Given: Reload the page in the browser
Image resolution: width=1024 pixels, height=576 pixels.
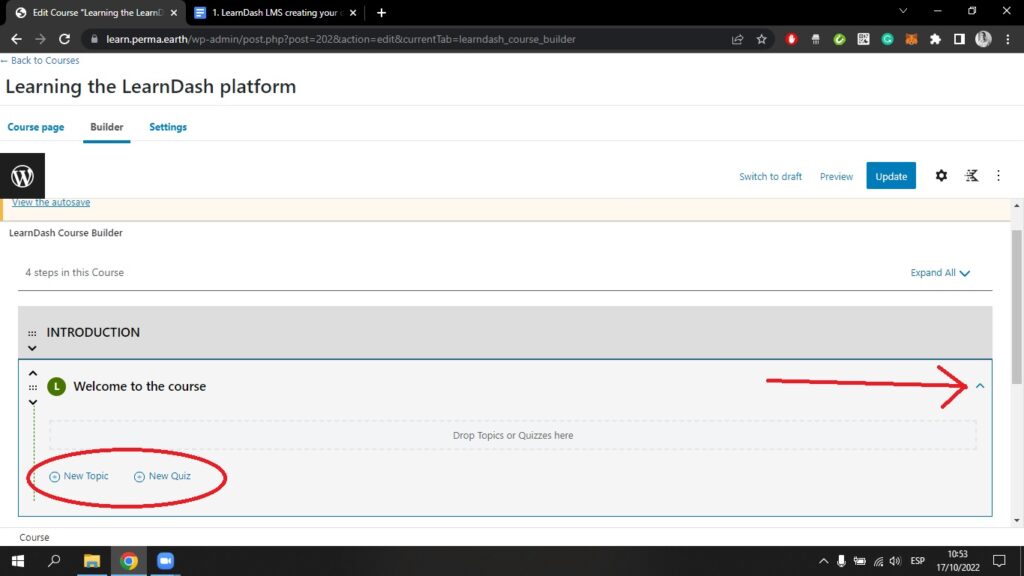Looking at the screenshot, I should [65, 39].
